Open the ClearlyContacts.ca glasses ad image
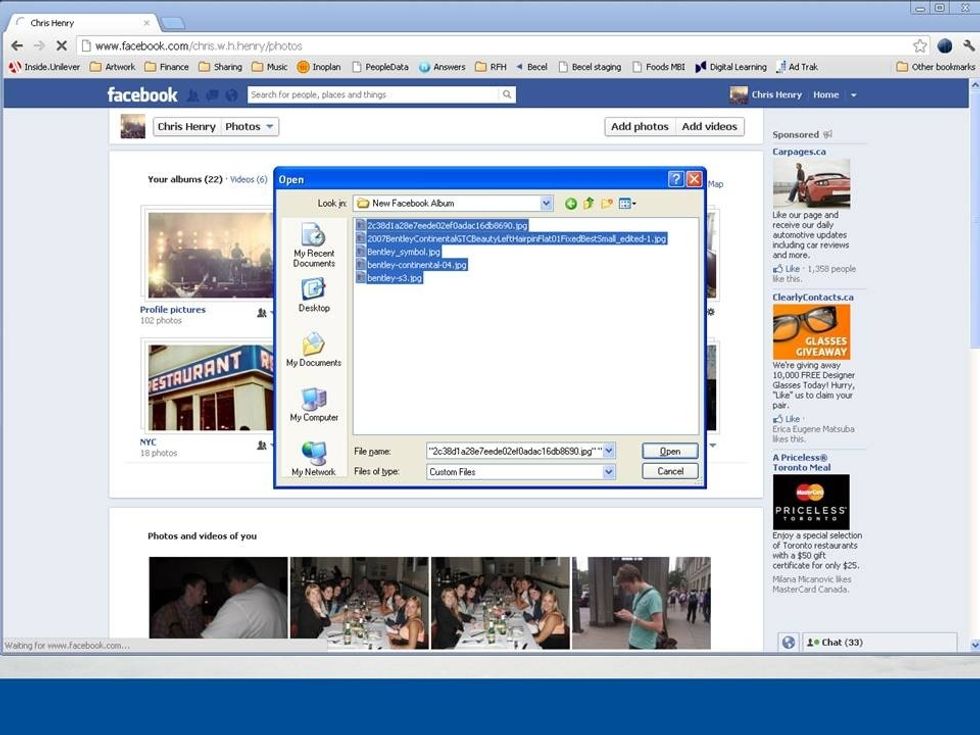The height and width of the screenshot is (735, 980). (811, 331)
